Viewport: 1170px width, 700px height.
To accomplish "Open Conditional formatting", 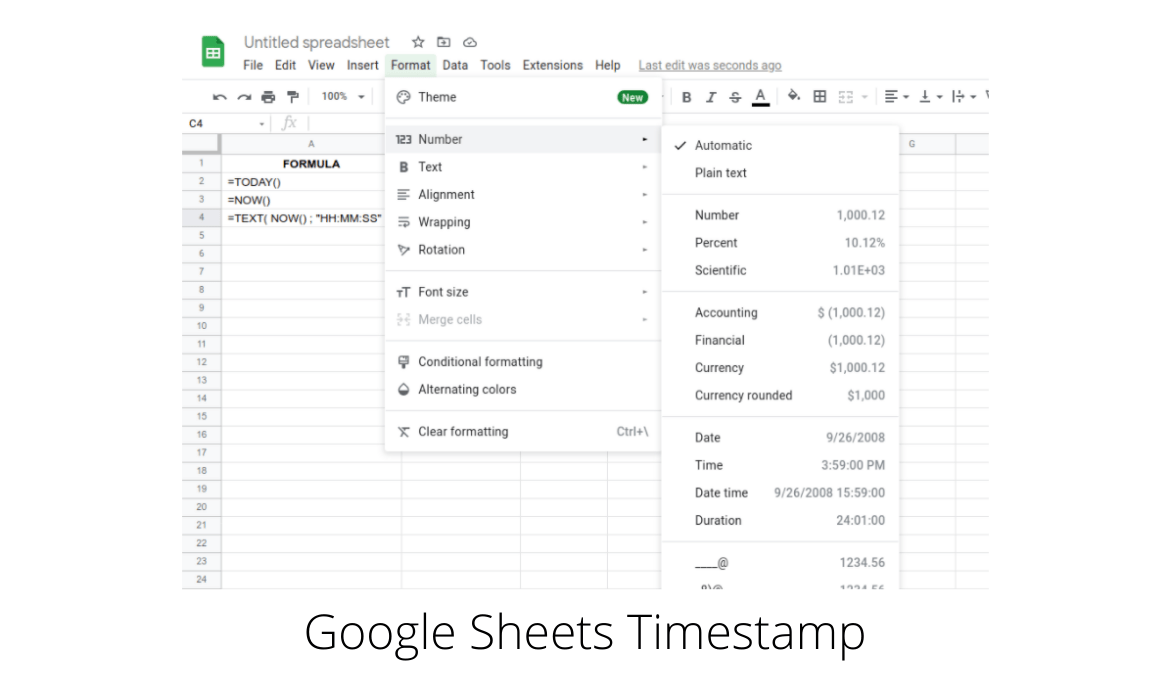I will coord(523,362).
